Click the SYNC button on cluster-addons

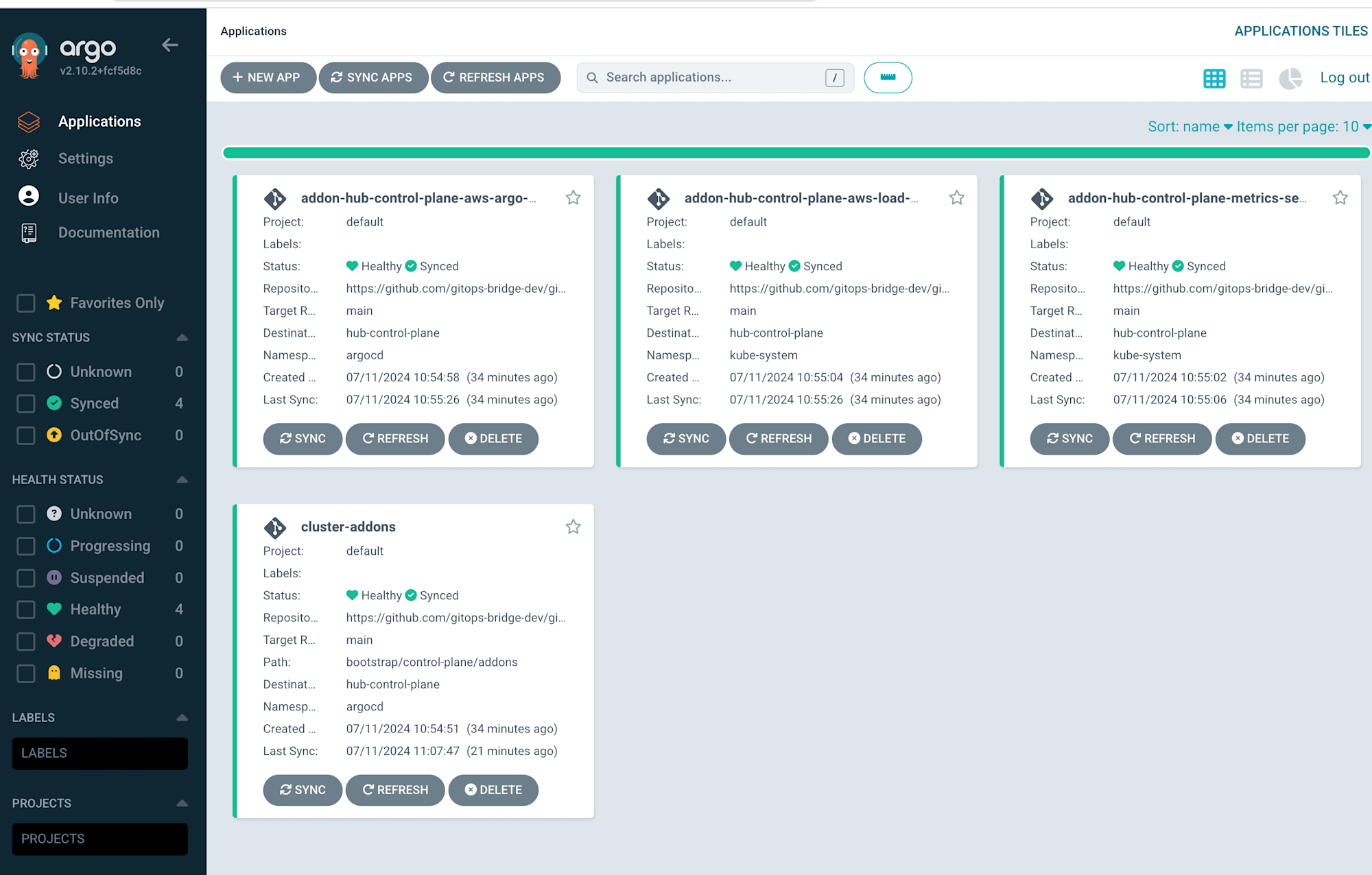(302, 789)
